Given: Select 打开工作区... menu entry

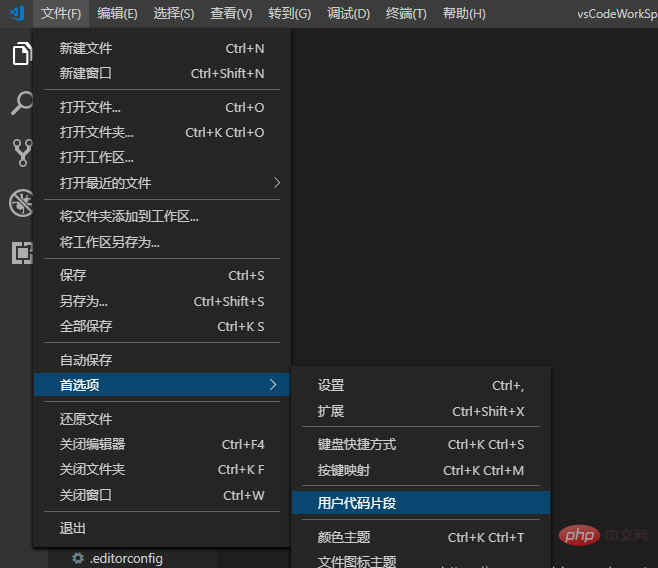Looking at the screenshot, I should (162, 158).
